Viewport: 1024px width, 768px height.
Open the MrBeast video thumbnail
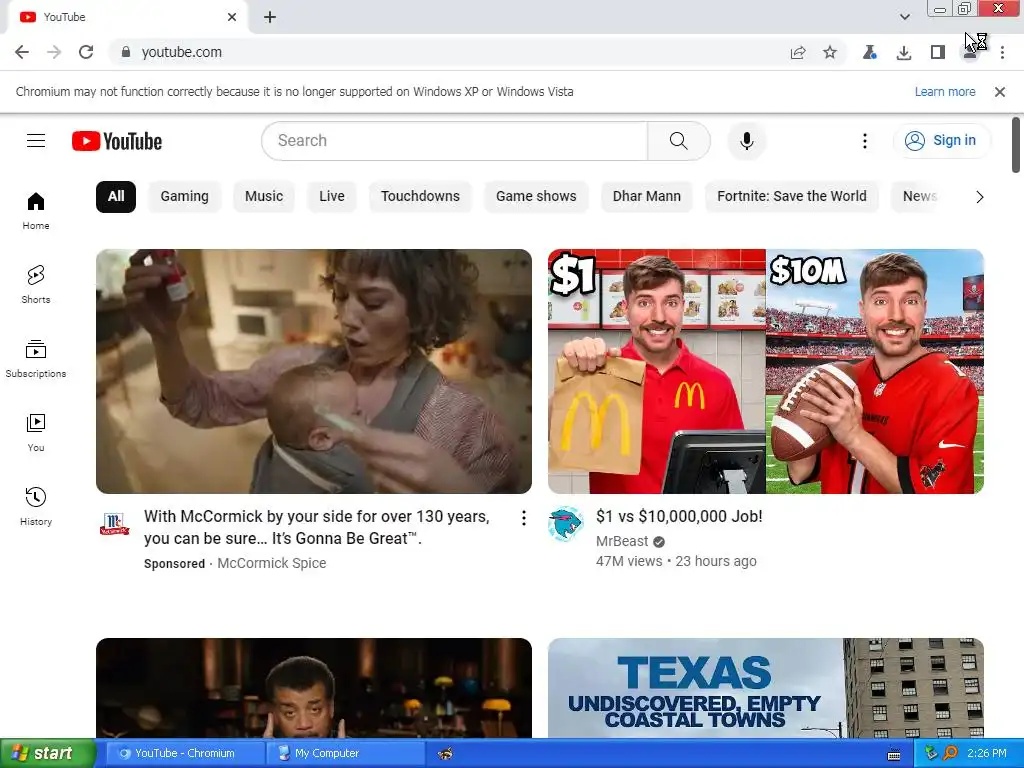point(765,371)
